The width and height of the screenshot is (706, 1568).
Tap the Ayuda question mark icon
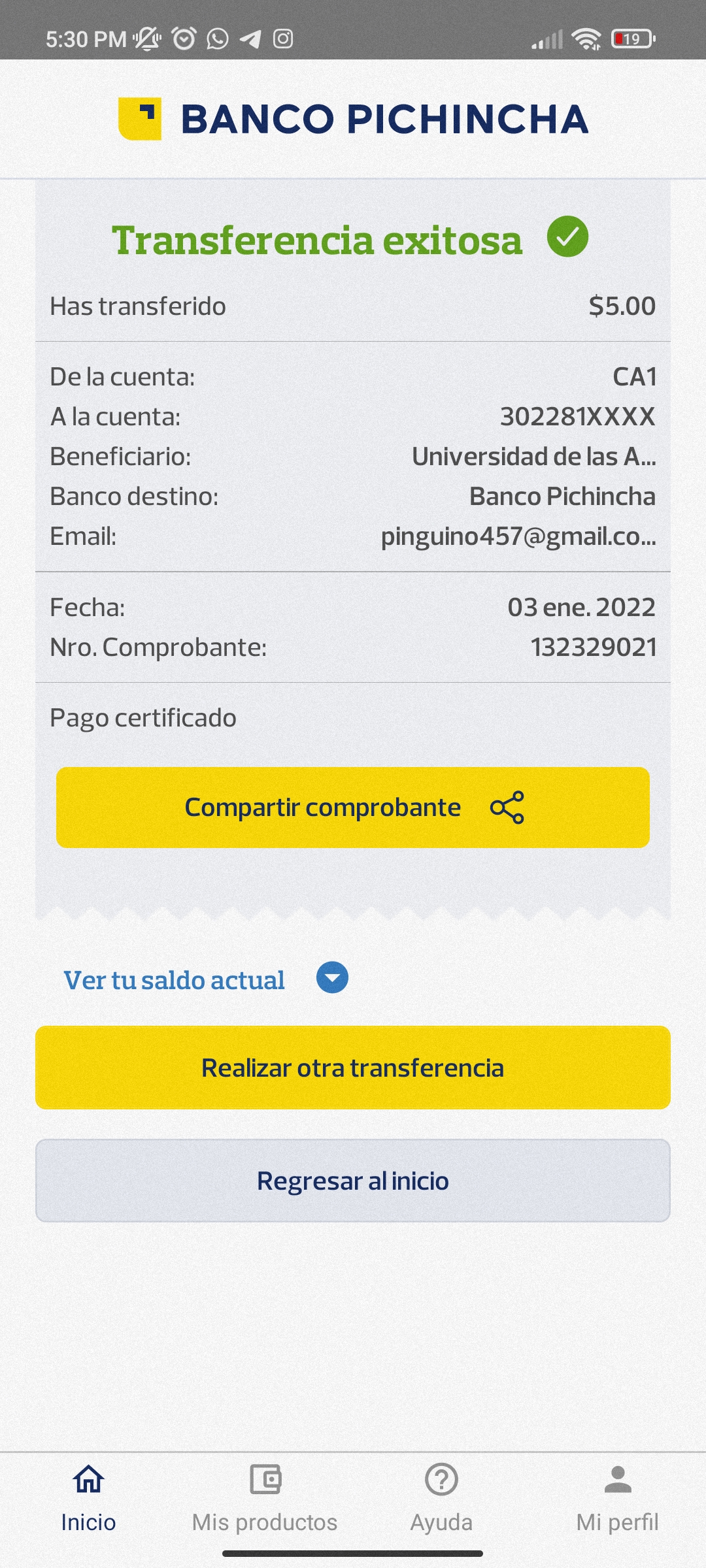tap(441, 1480)
